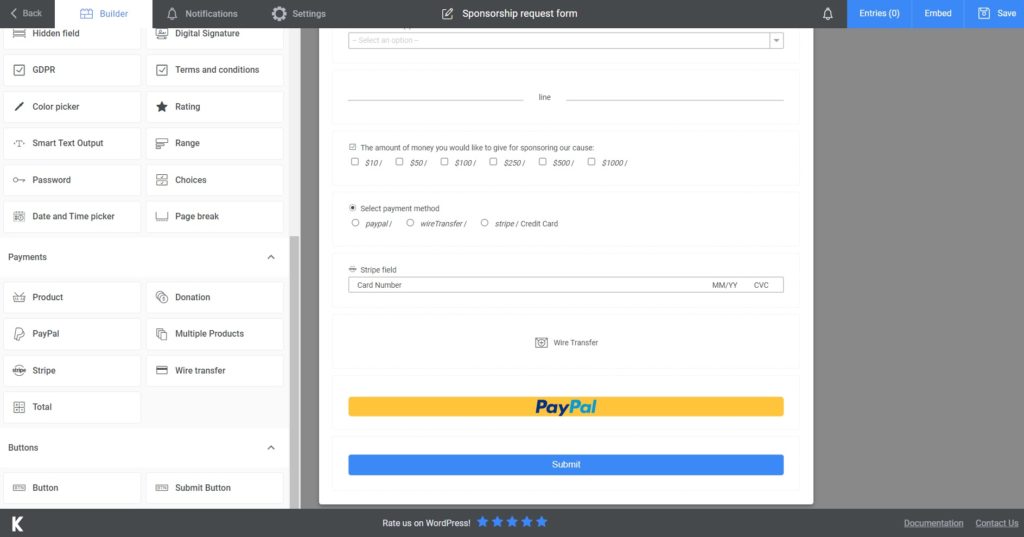Add Digital Signature field

[215, 36]
